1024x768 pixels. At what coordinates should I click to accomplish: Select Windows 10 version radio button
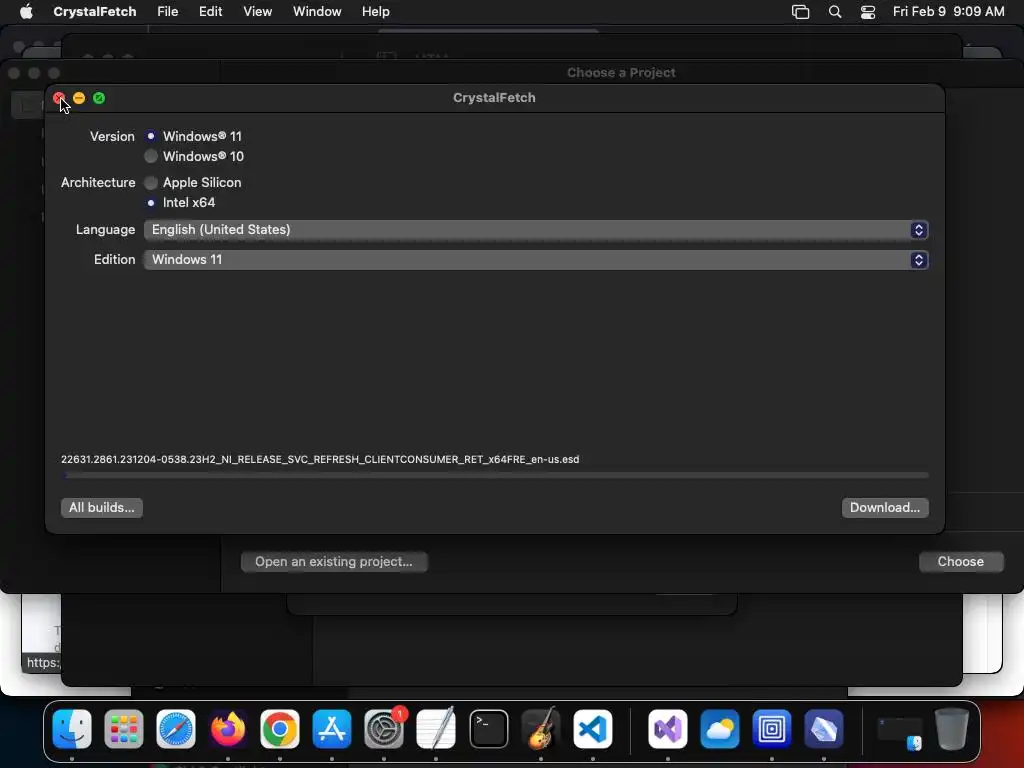[x=151, y=156]
